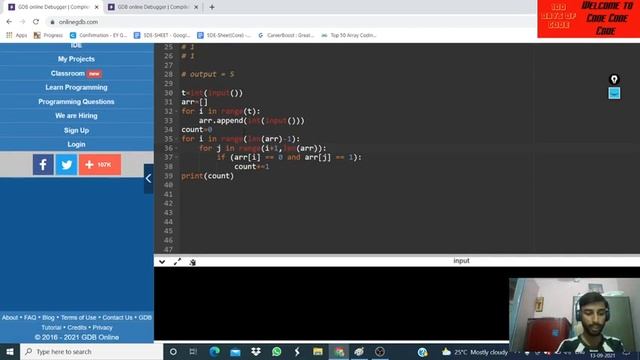Collapse the for loop on line 32
The height and width of the screenshot is (360, 640).
click(176, 111)
